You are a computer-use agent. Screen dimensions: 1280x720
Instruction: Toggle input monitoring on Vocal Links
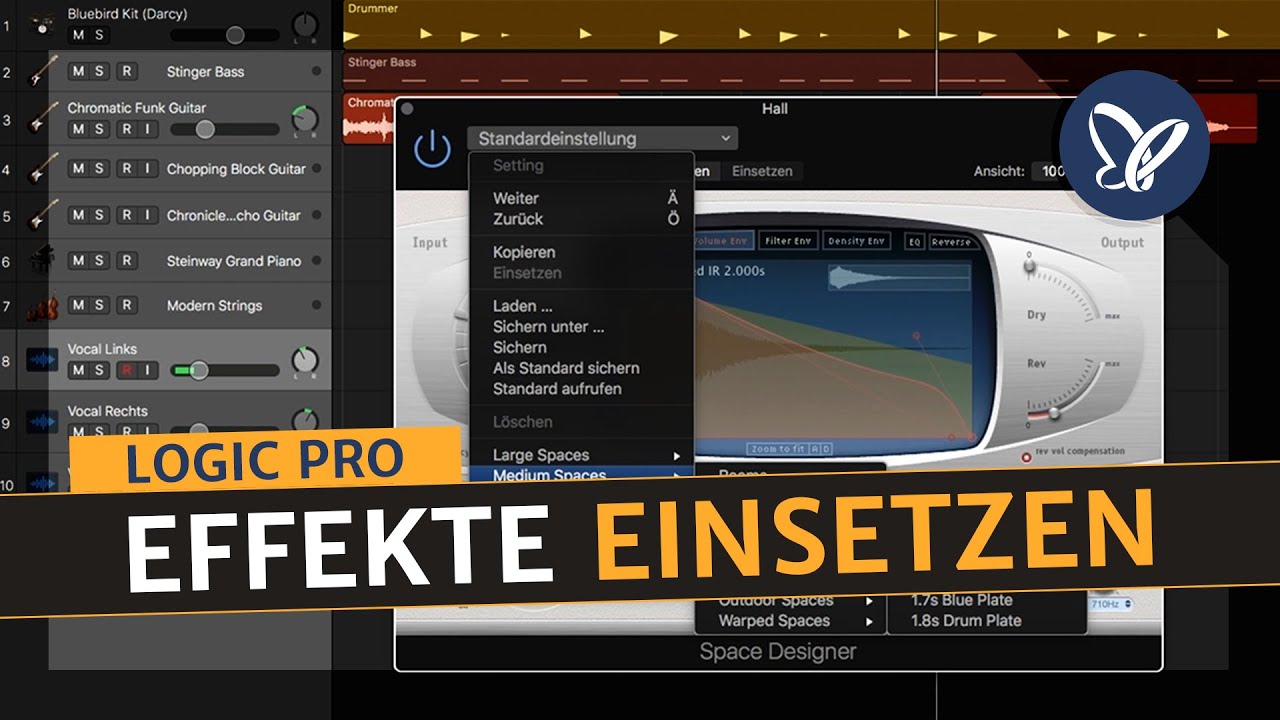click(x=147, y=370)
